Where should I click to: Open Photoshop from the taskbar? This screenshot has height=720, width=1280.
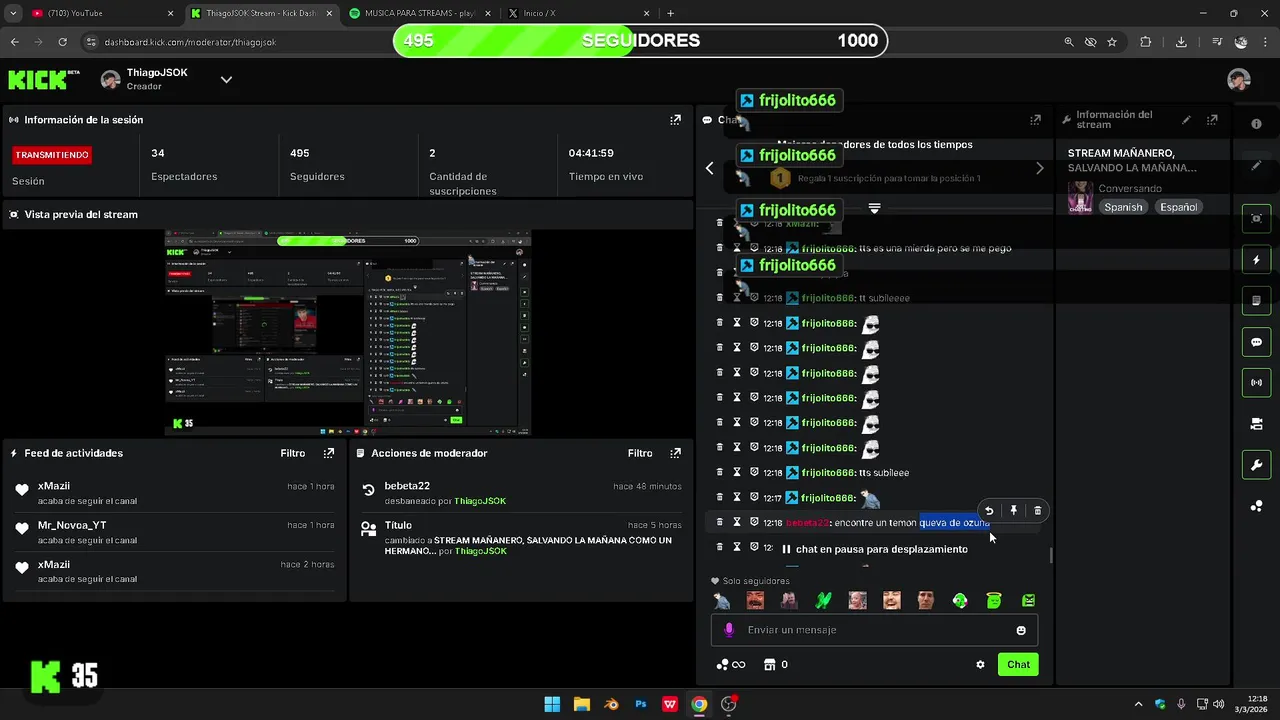(x=641, y=704)
